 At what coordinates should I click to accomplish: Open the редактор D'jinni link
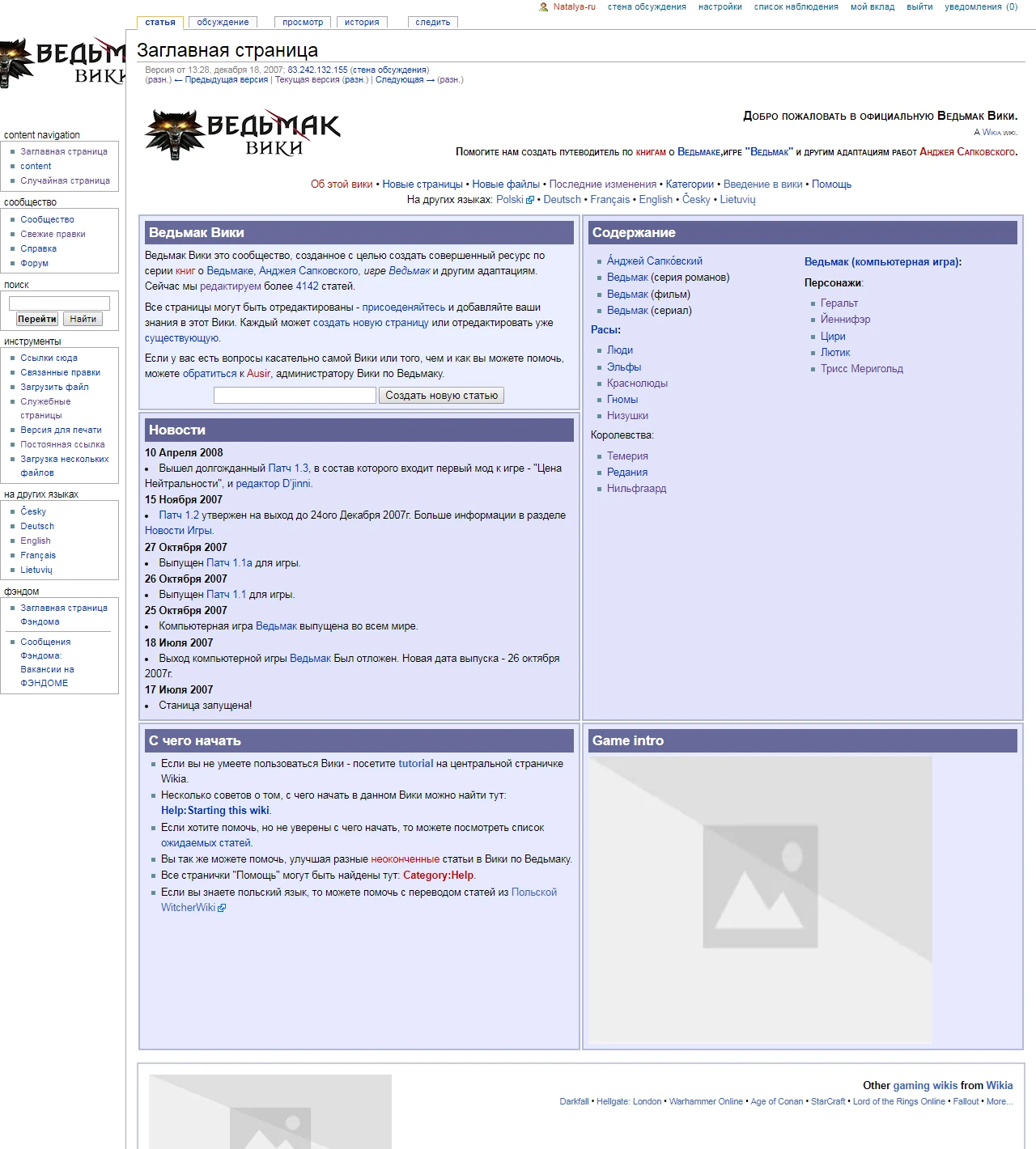click(x=274, y=484)
